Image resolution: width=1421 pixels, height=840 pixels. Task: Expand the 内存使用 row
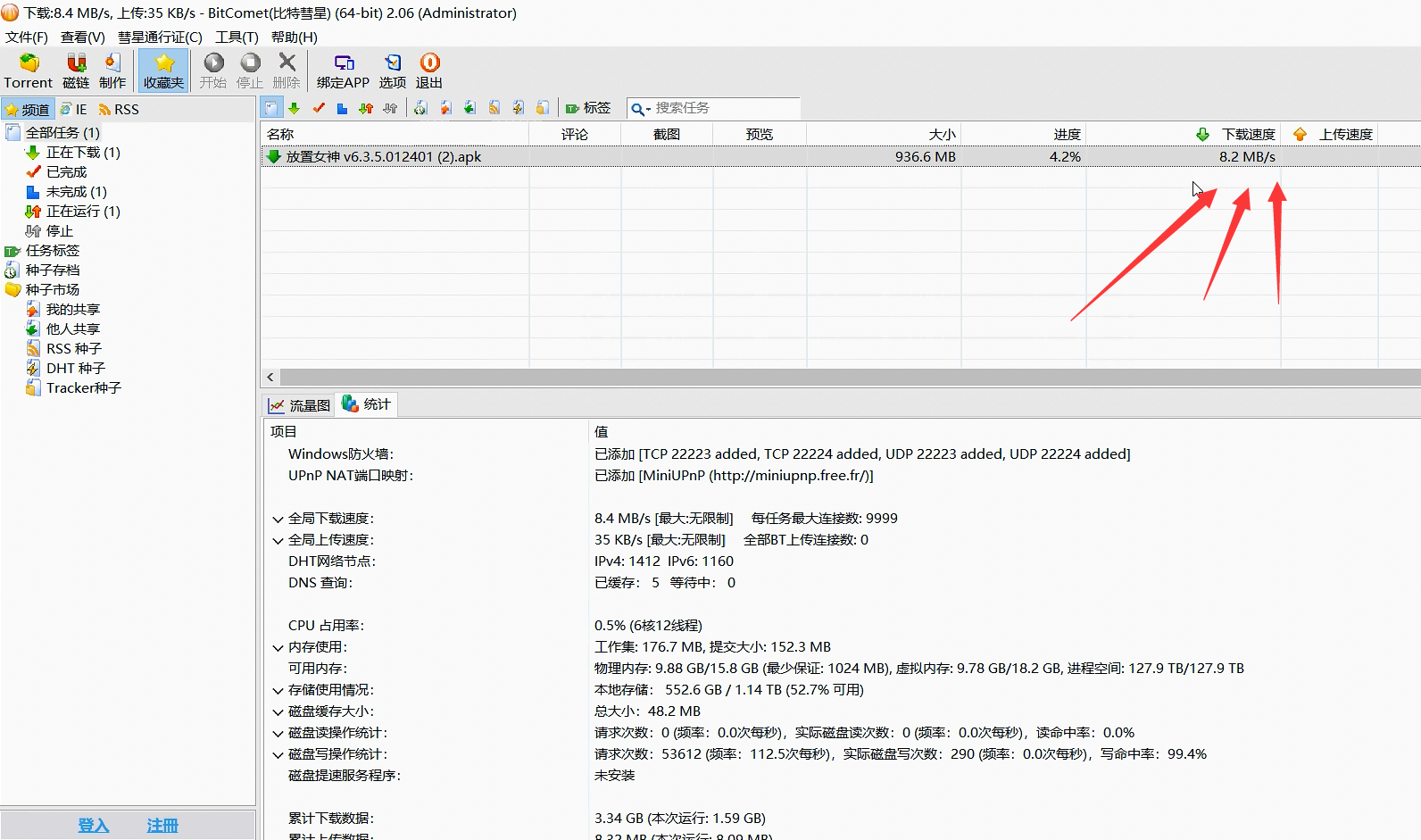pyautogui.click(x=278, y=648)
